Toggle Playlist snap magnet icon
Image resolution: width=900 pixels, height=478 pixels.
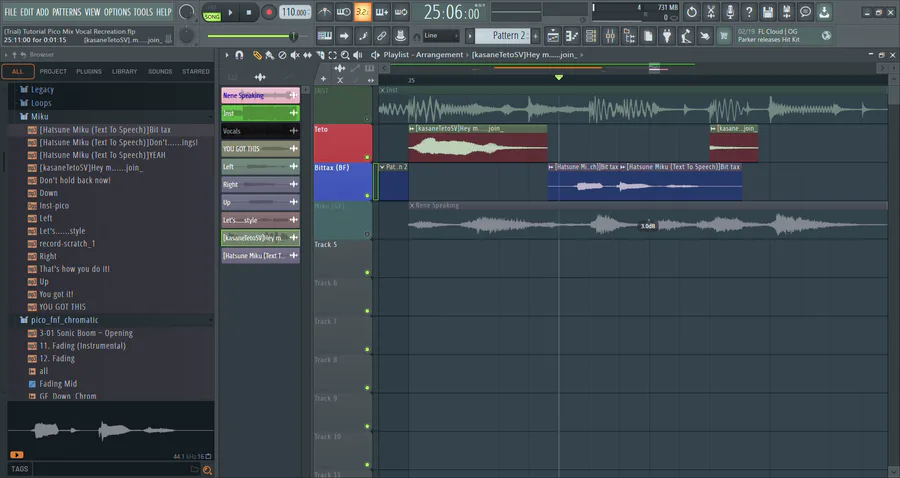point(239,55)
